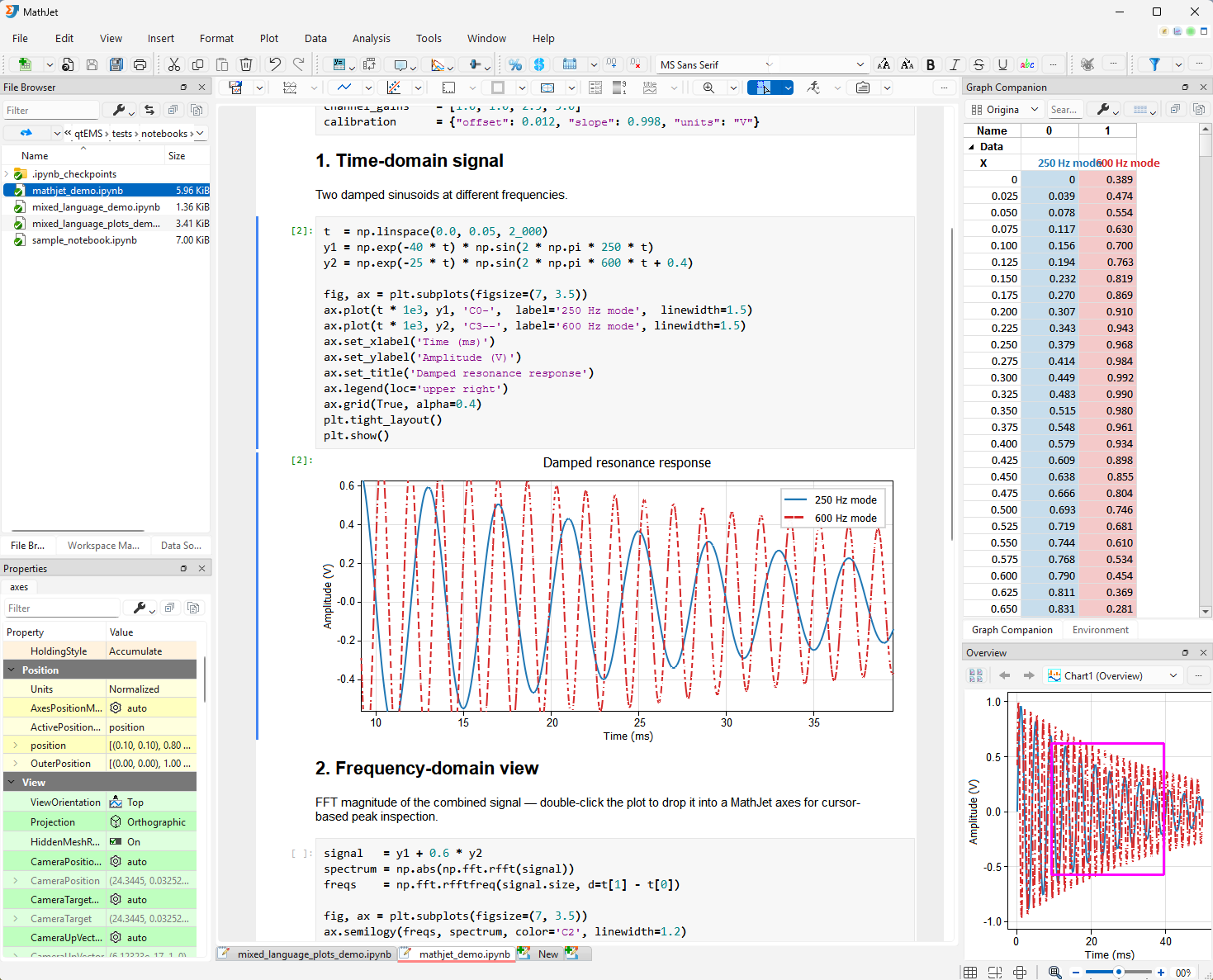
Task: Click the tests breadcrumb folder
Action: click(x=122, y=134)
